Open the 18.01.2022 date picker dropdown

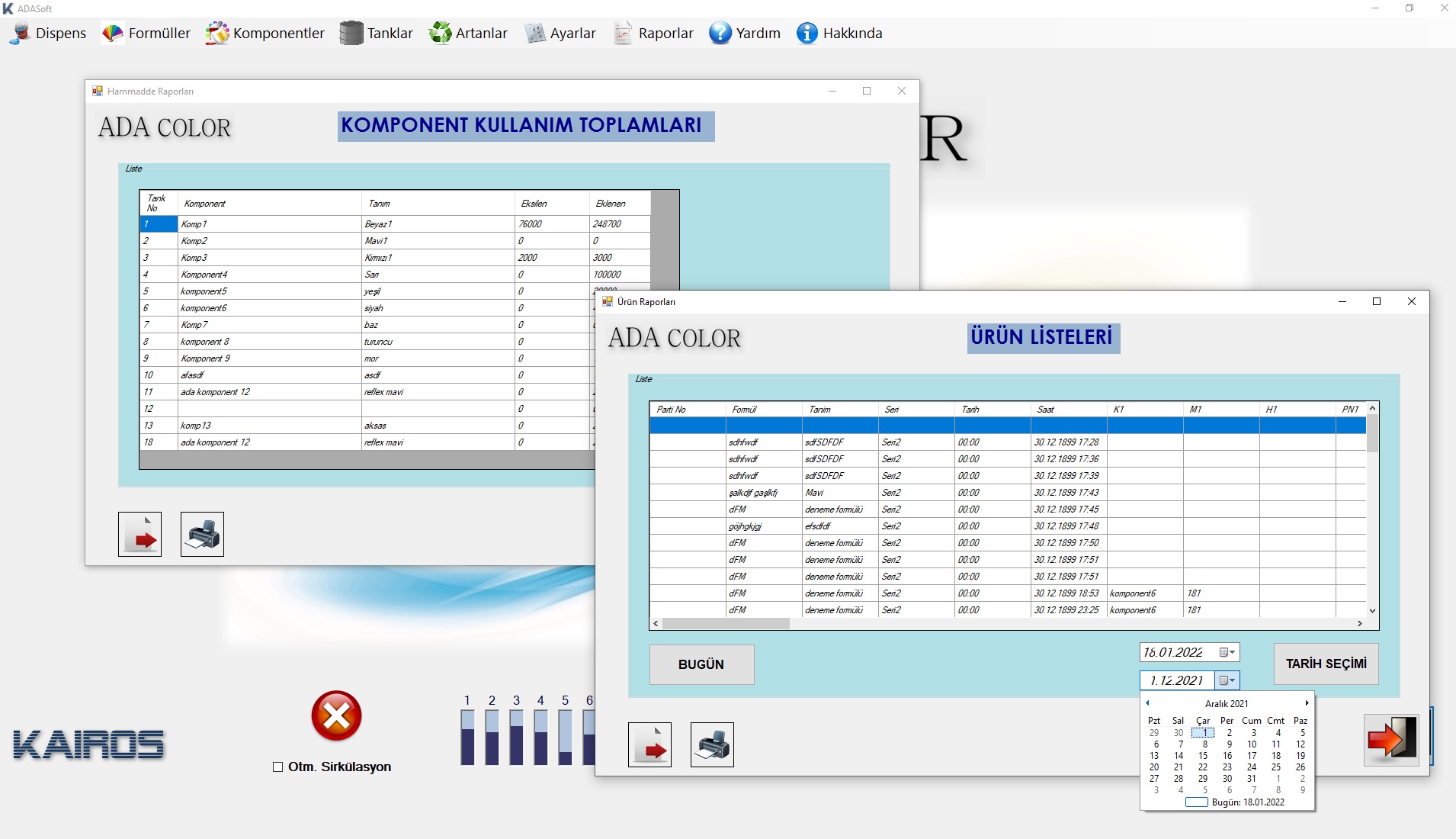click(1227, 652)
